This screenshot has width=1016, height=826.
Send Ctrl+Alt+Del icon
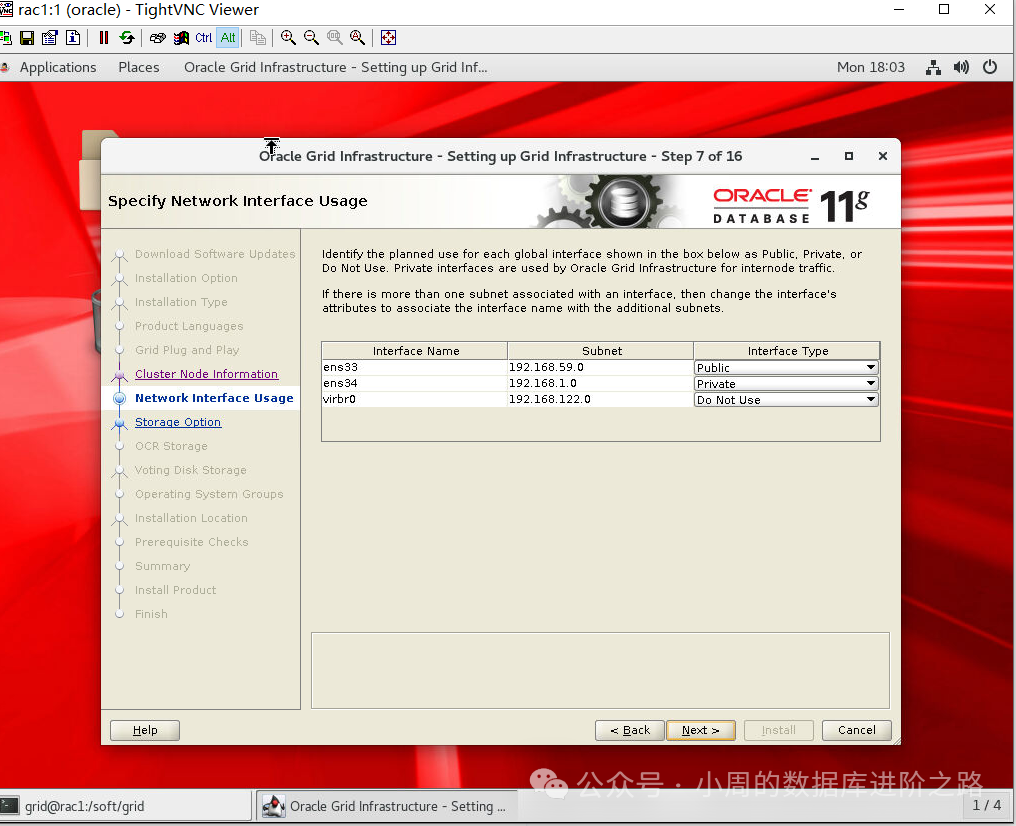[157, 38]
